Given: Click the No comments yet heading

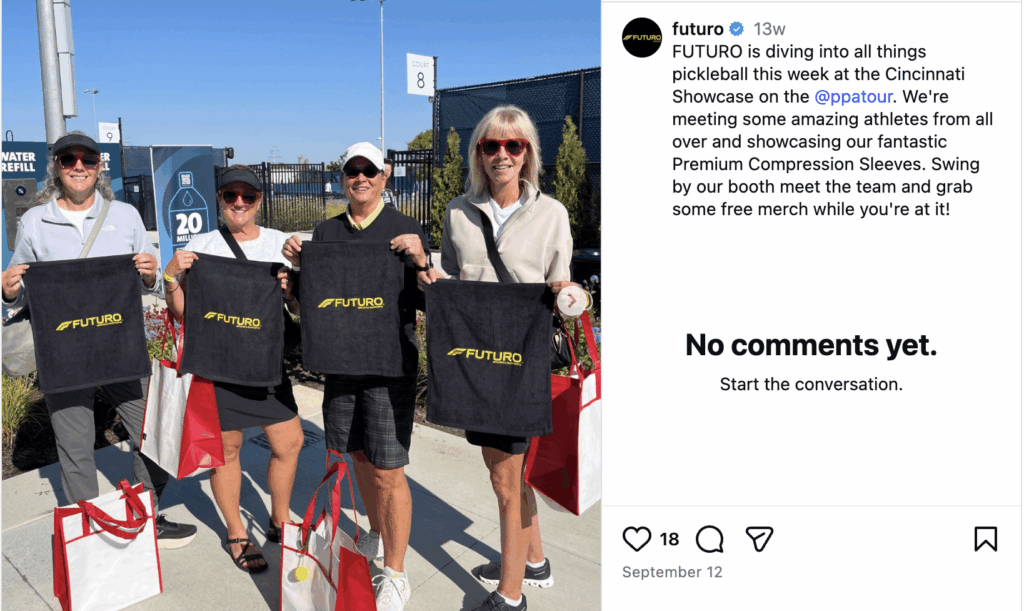Looking at the screenshot, I should click(x=811, y=345).
